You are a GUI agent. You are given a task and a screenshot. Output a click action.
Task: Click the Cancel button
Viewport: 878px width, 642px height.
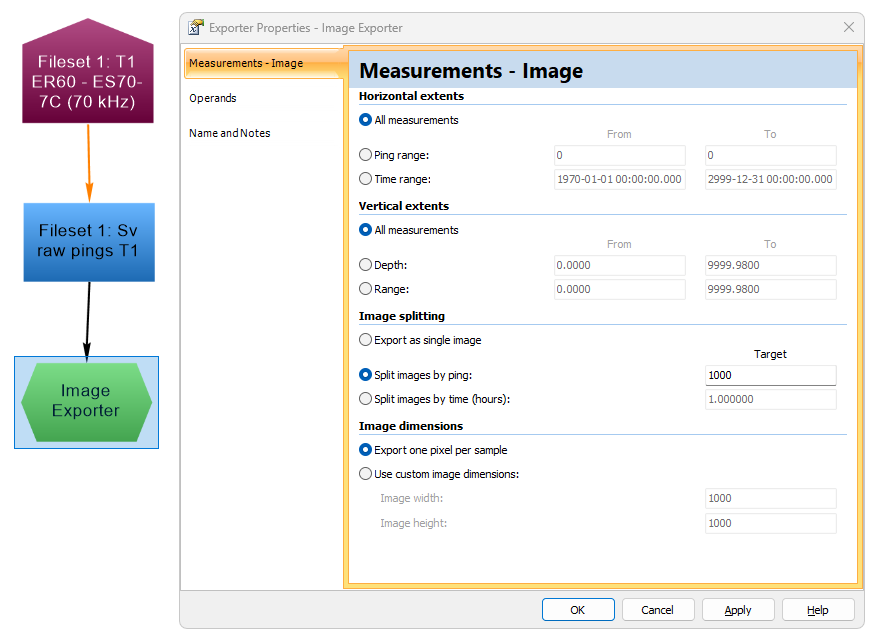pos(658,610)
